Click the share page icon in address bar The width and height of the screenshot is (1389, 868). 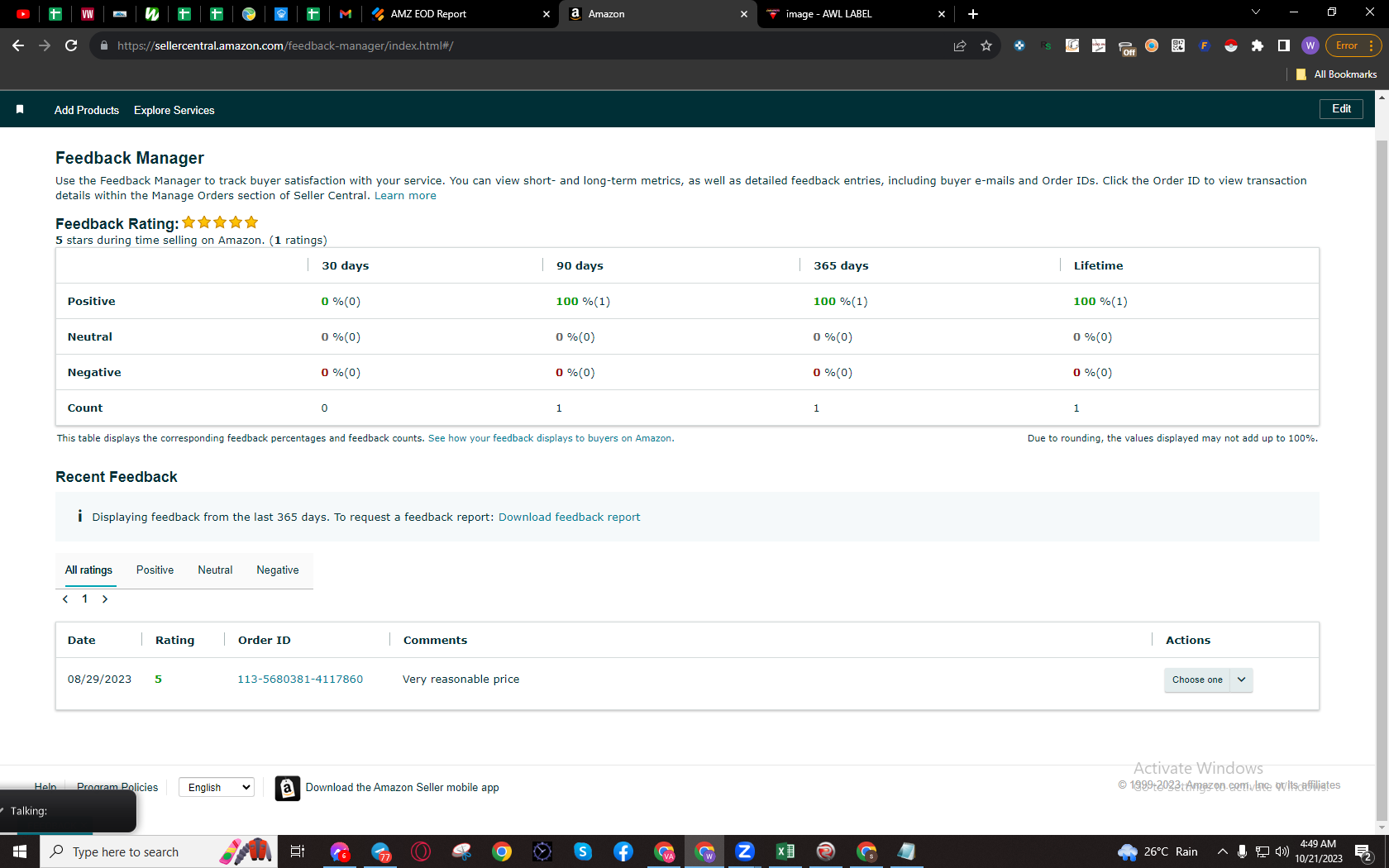coord(960,45)
